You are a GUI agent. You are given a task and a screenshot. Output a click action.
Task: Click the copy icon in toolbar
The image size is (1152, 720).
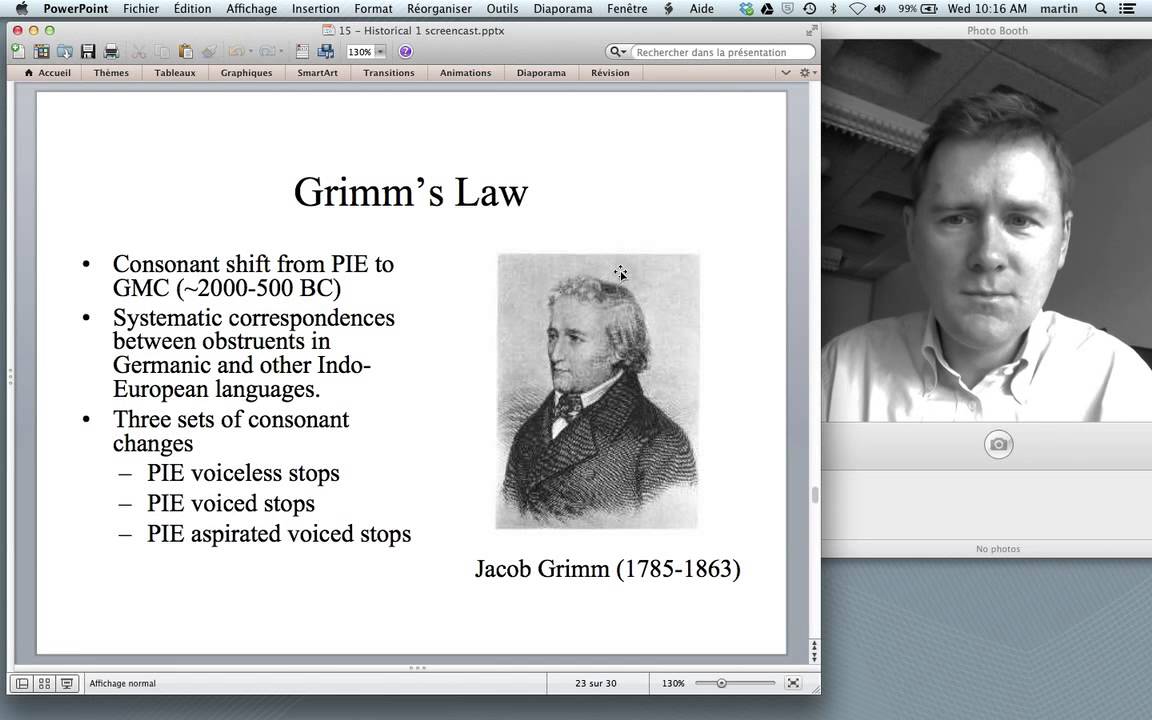click(162, 51)
